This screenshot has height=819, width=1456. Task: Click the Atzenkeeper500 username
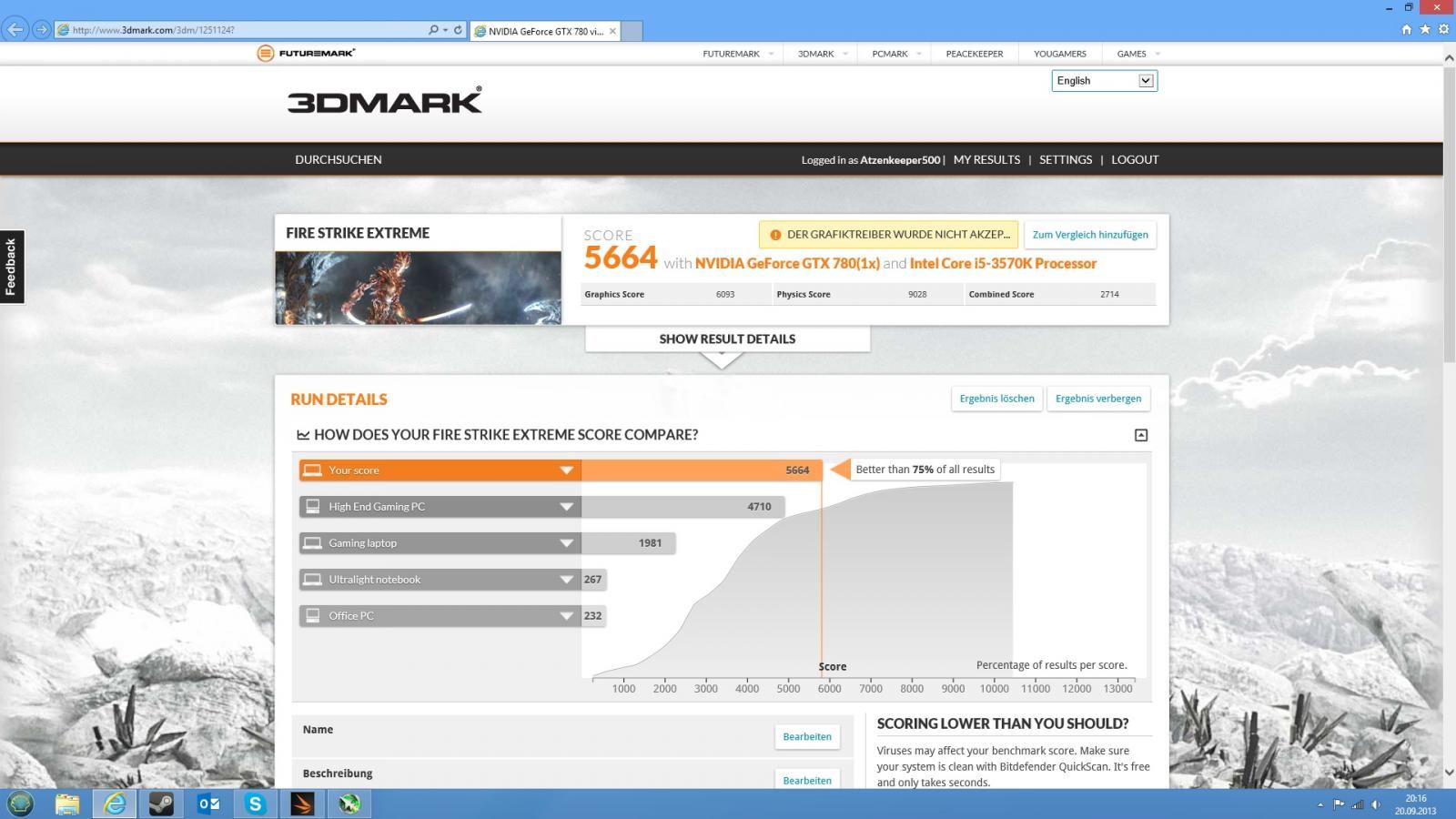pos(900,160)
